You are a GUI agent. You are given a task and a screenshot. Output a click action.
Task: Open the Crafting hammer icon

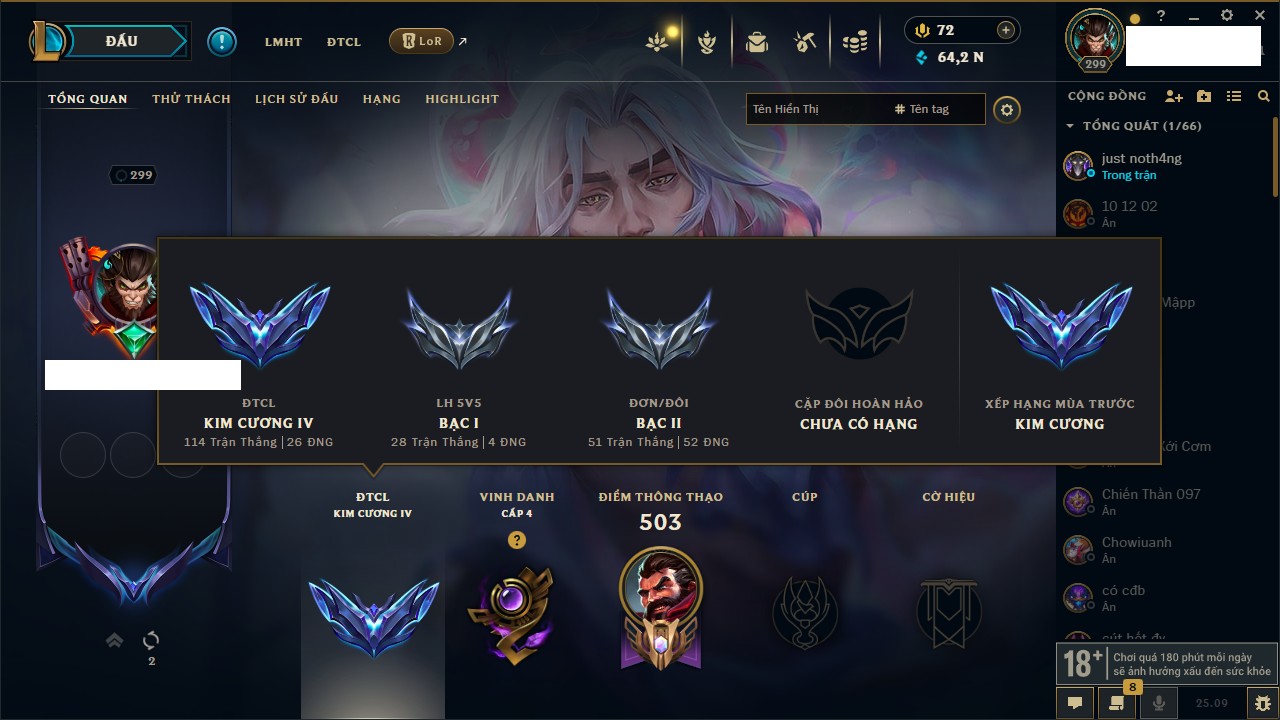coord(805,41)
